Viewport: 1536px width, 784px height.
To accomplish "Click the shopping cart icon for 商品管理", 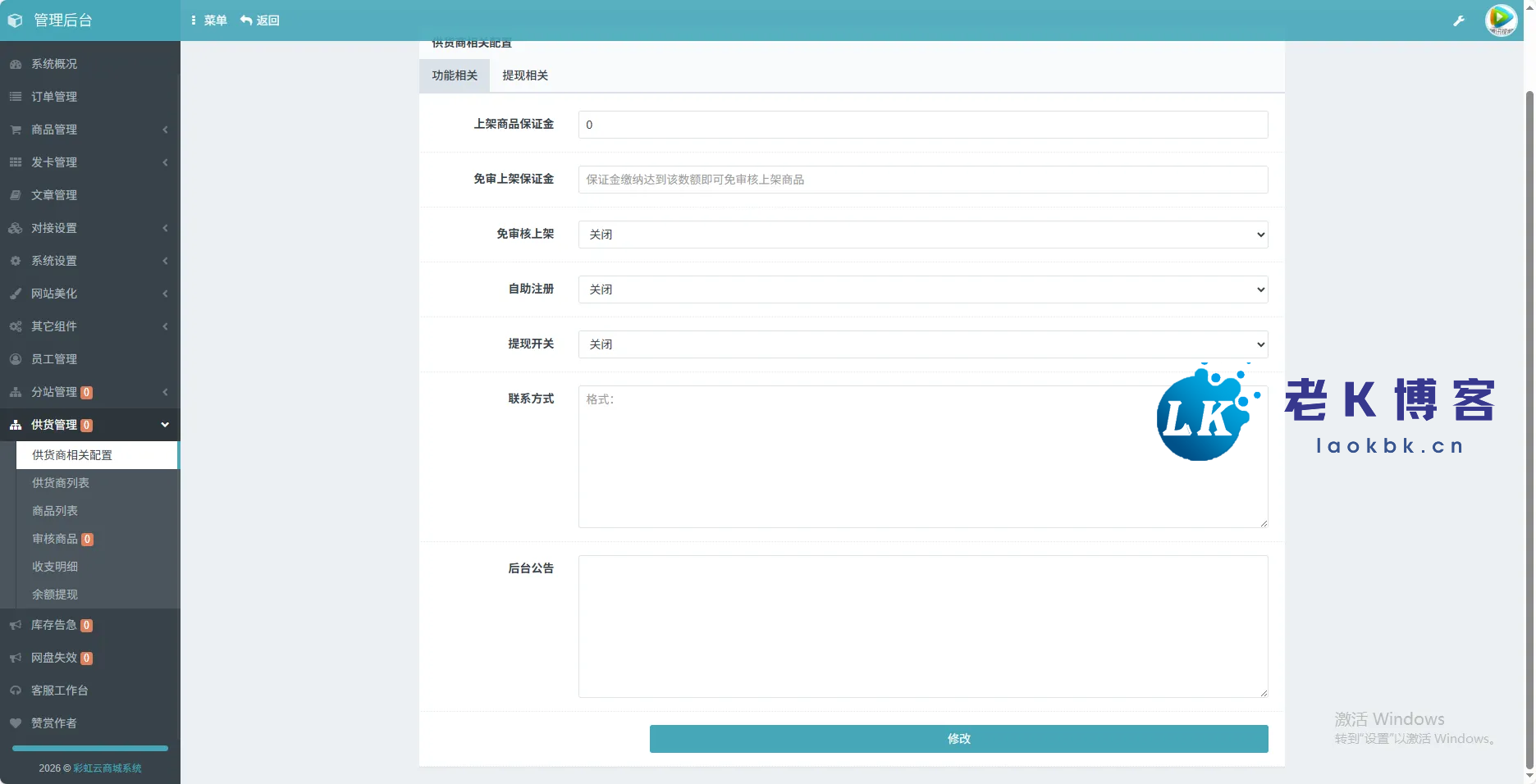I will [x=16, y=130].
